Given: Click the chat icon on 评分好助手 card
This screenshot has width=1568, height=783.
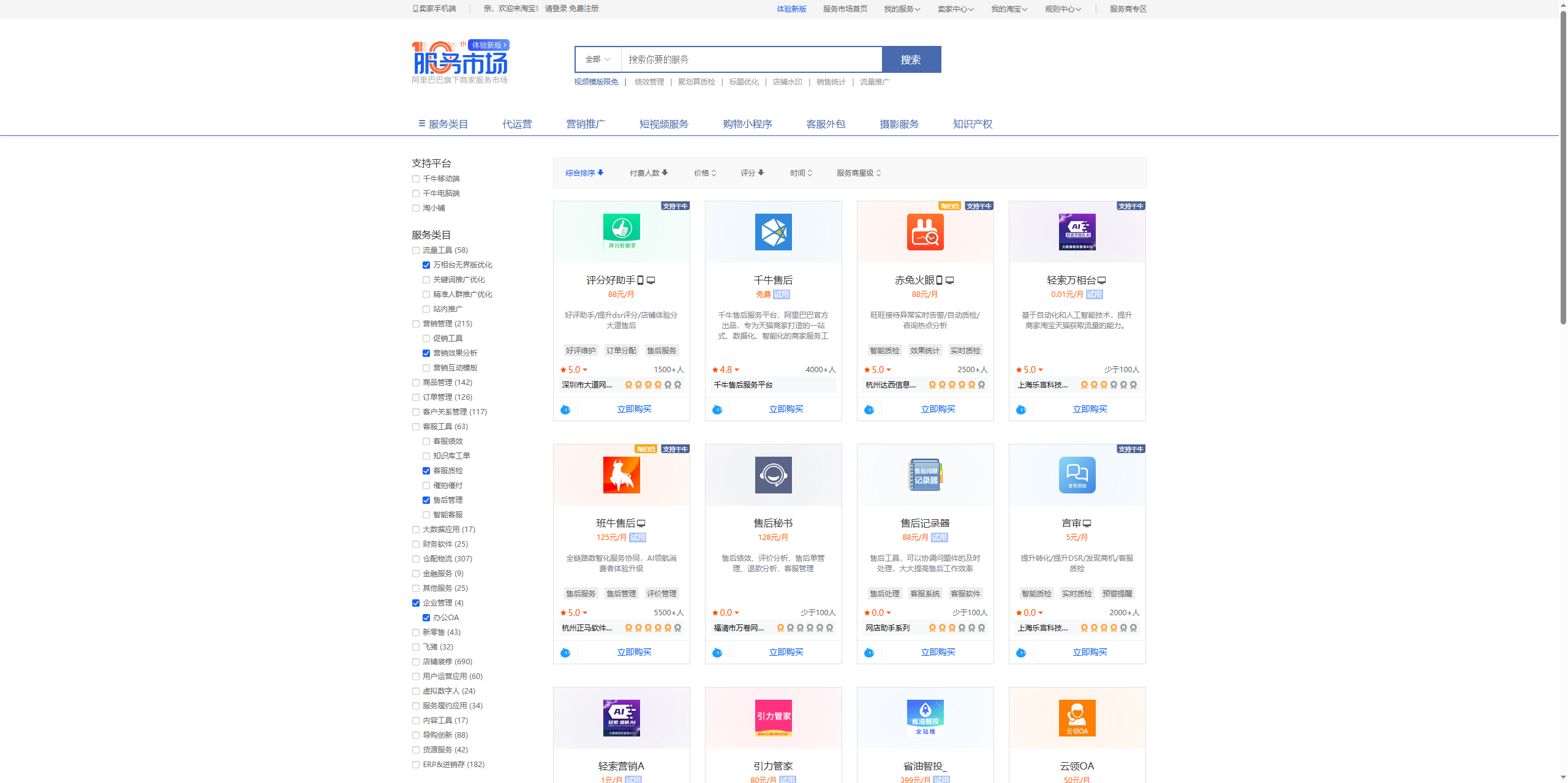Looking at the screenshot, I should (x=565, y=410).
